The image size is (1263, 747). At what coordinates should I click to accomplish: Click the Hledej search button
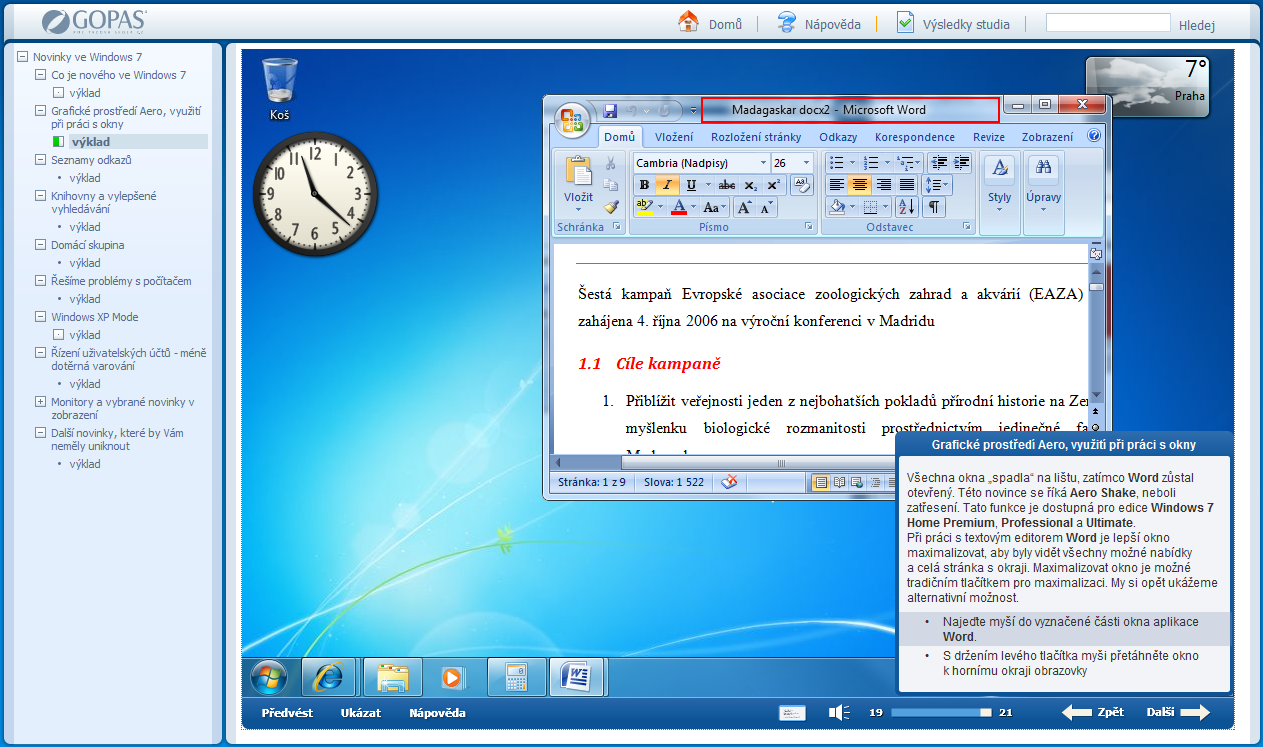tap(1197, 24)
